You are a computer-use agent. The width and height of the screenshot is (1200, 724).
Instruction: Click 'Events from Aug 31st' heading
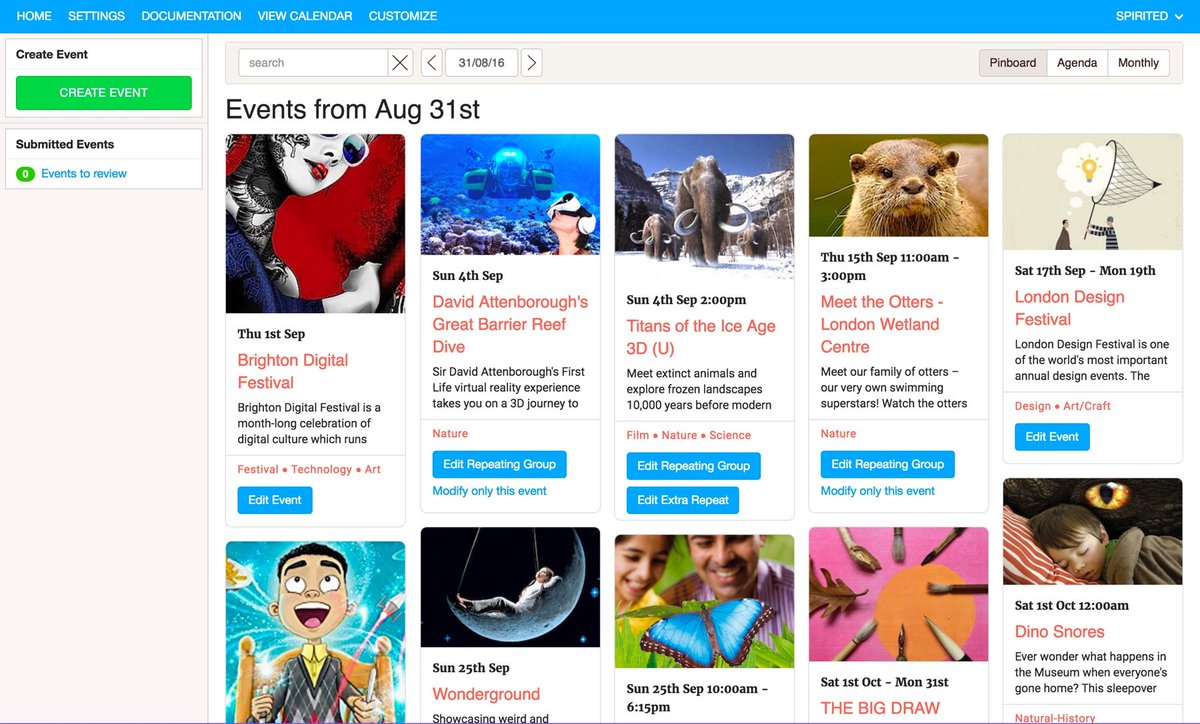click(353, 109)
